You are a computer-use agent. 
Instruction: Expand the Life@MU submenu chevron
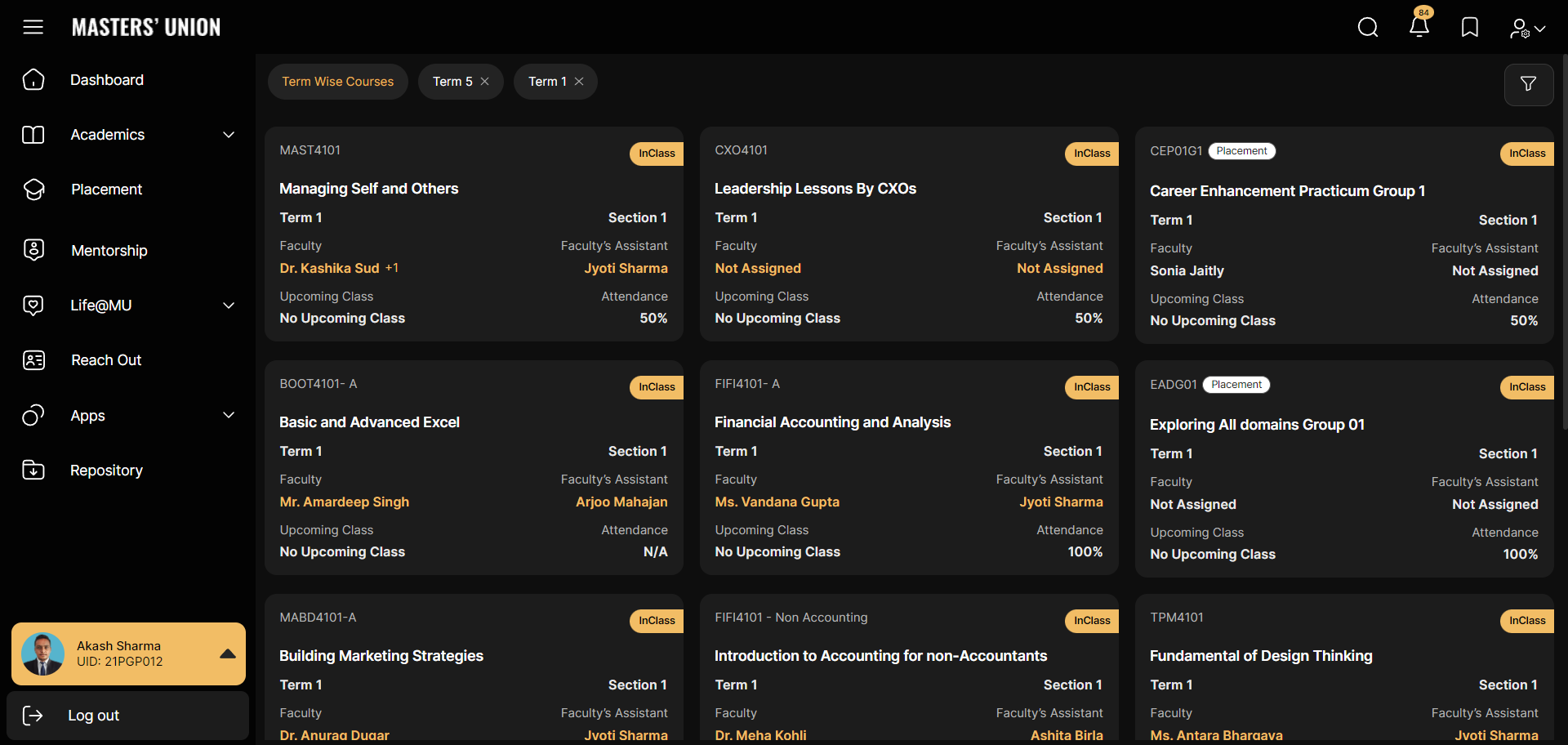(x=229, y=306)
